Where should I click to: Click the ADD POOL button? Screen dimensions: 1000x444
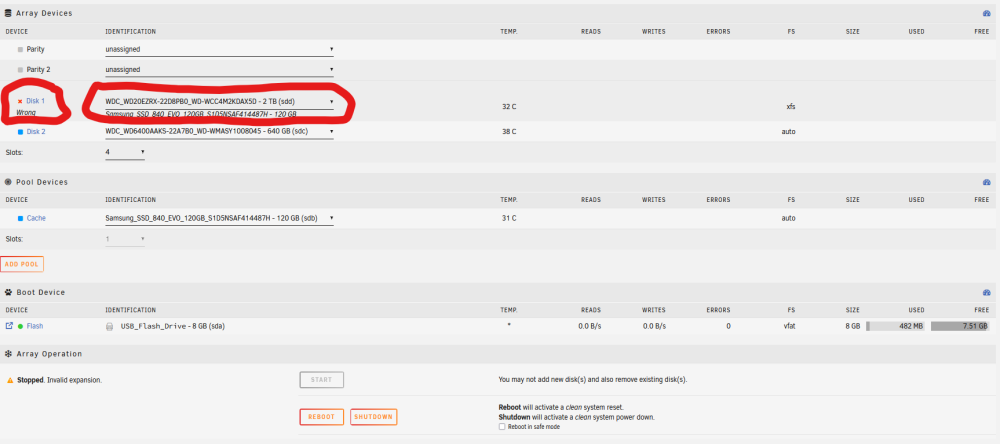point(22,264)
